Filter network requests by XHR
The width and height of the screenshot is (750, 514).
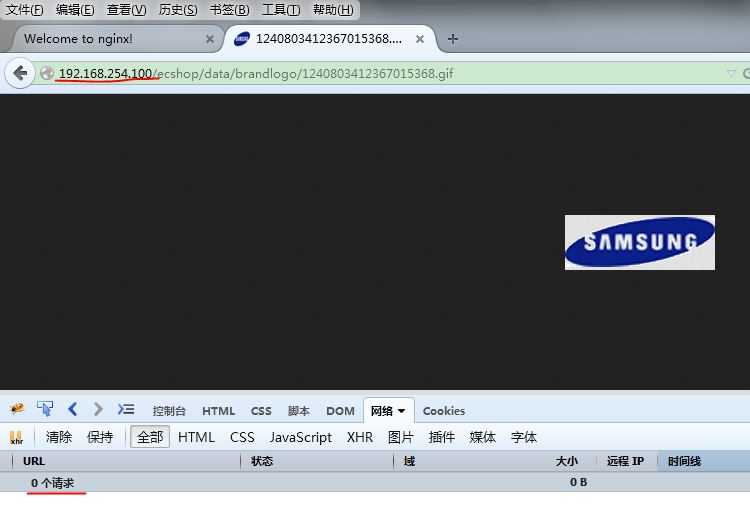(x=360, y=437)
